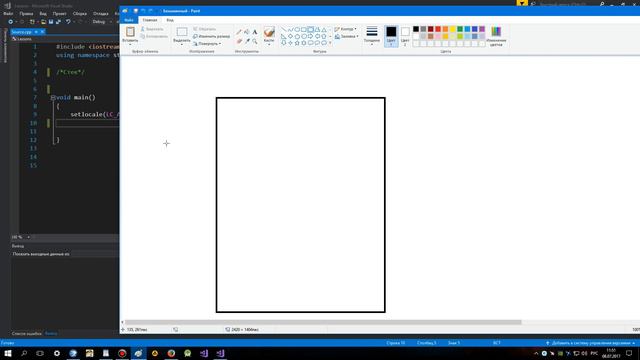
Task: Select the Magnifier tool in Paint
Action: pyautogui.click(x=255, y=41)
